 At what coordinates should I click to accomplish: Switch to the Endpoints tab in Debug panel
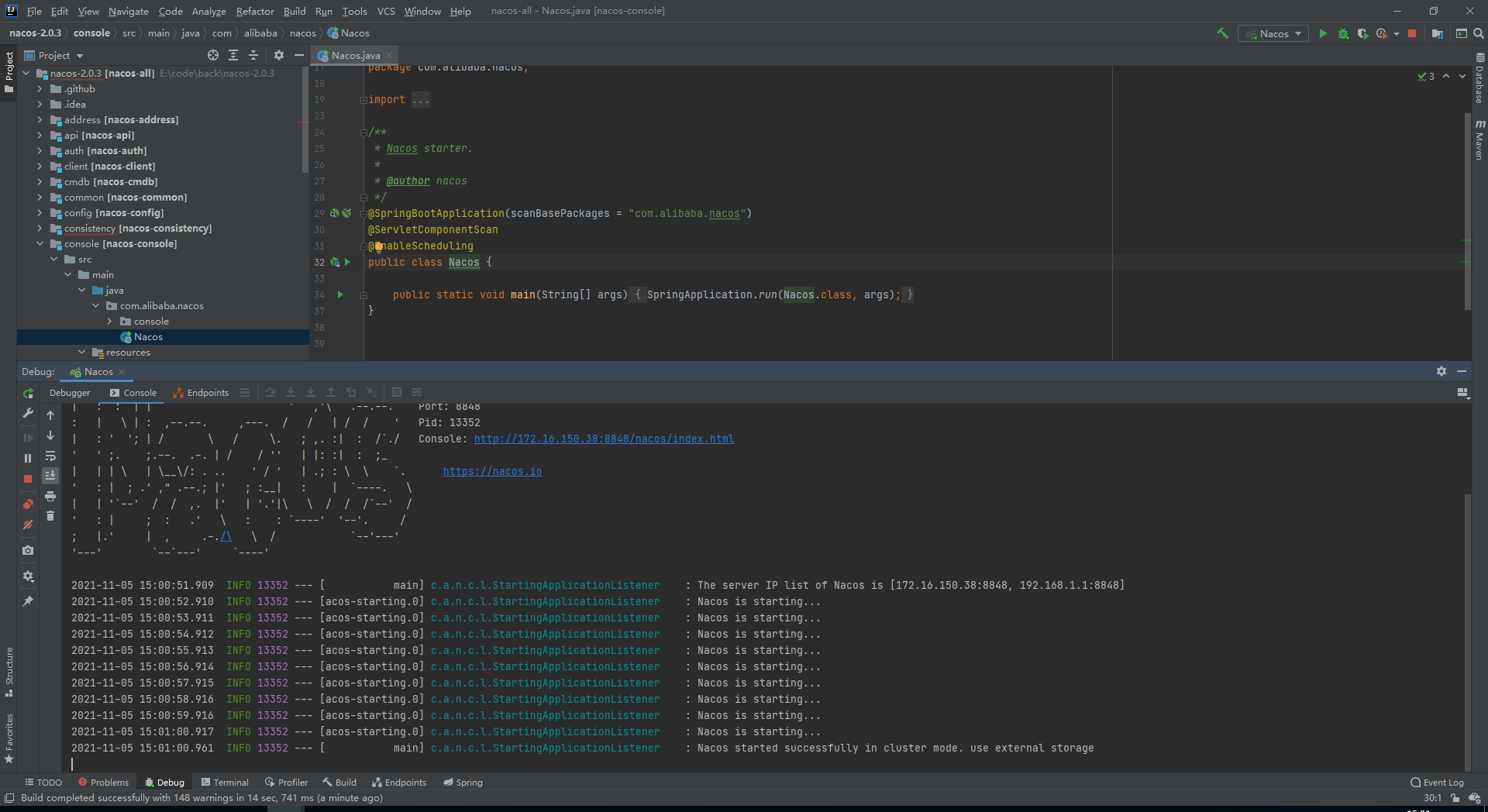(201, 393)
